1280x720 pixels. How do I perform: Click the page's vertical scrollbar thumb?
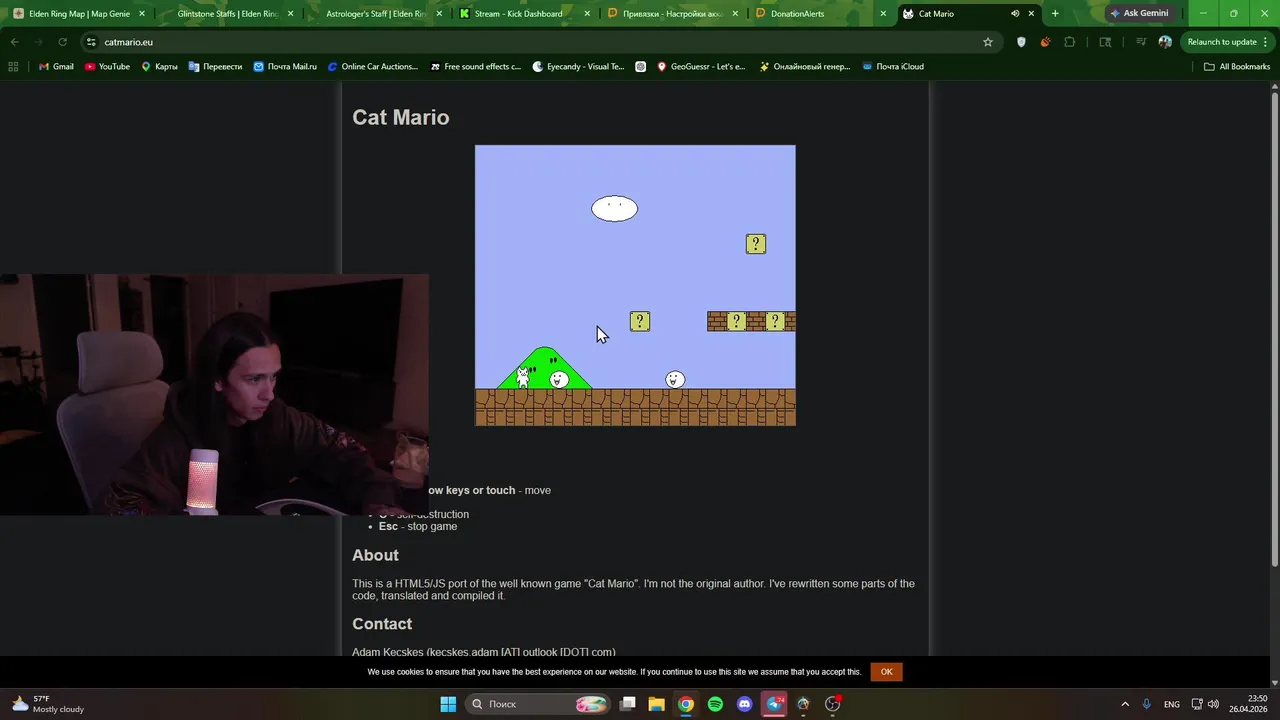click(x=1274, y=330)
